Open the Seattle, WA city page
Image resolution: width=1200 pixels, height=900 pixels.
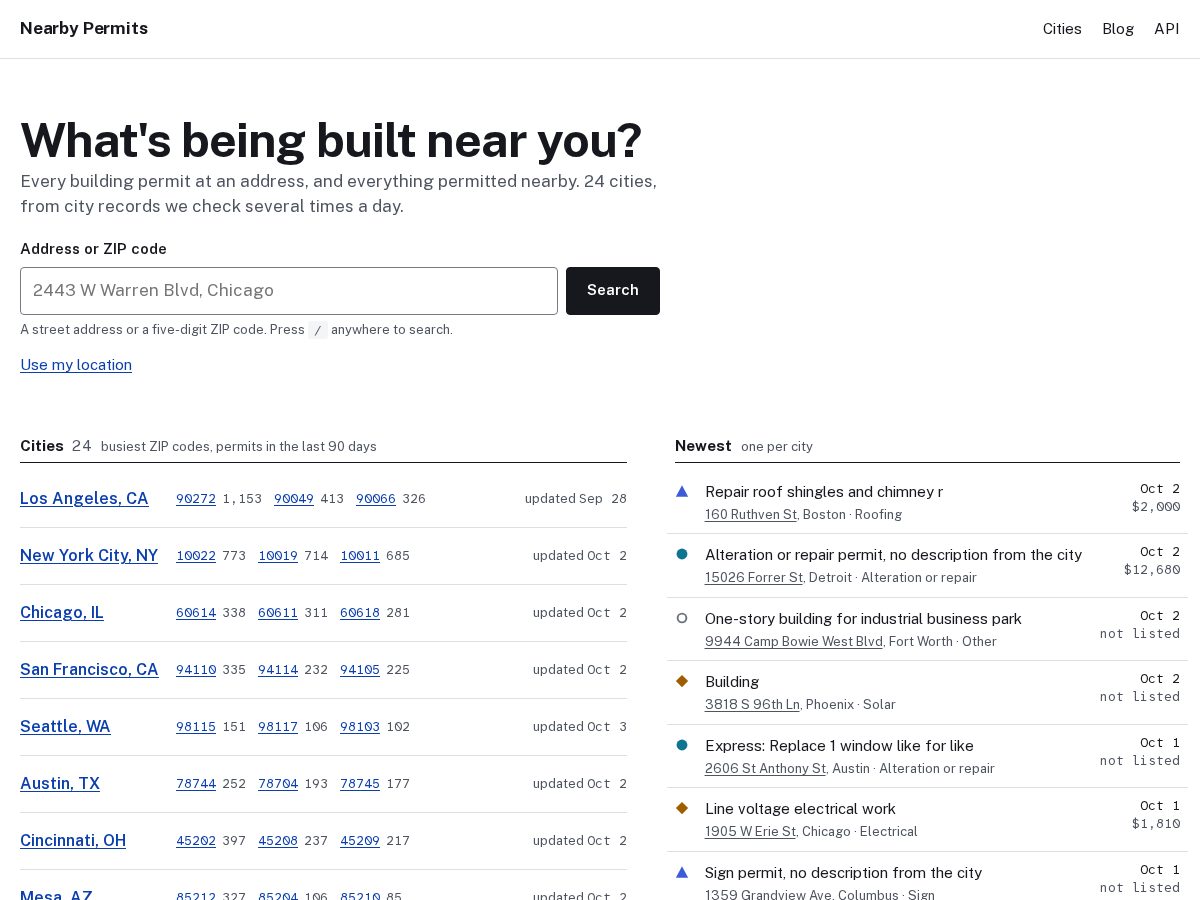pyautogui.click(x=65, y=726)
